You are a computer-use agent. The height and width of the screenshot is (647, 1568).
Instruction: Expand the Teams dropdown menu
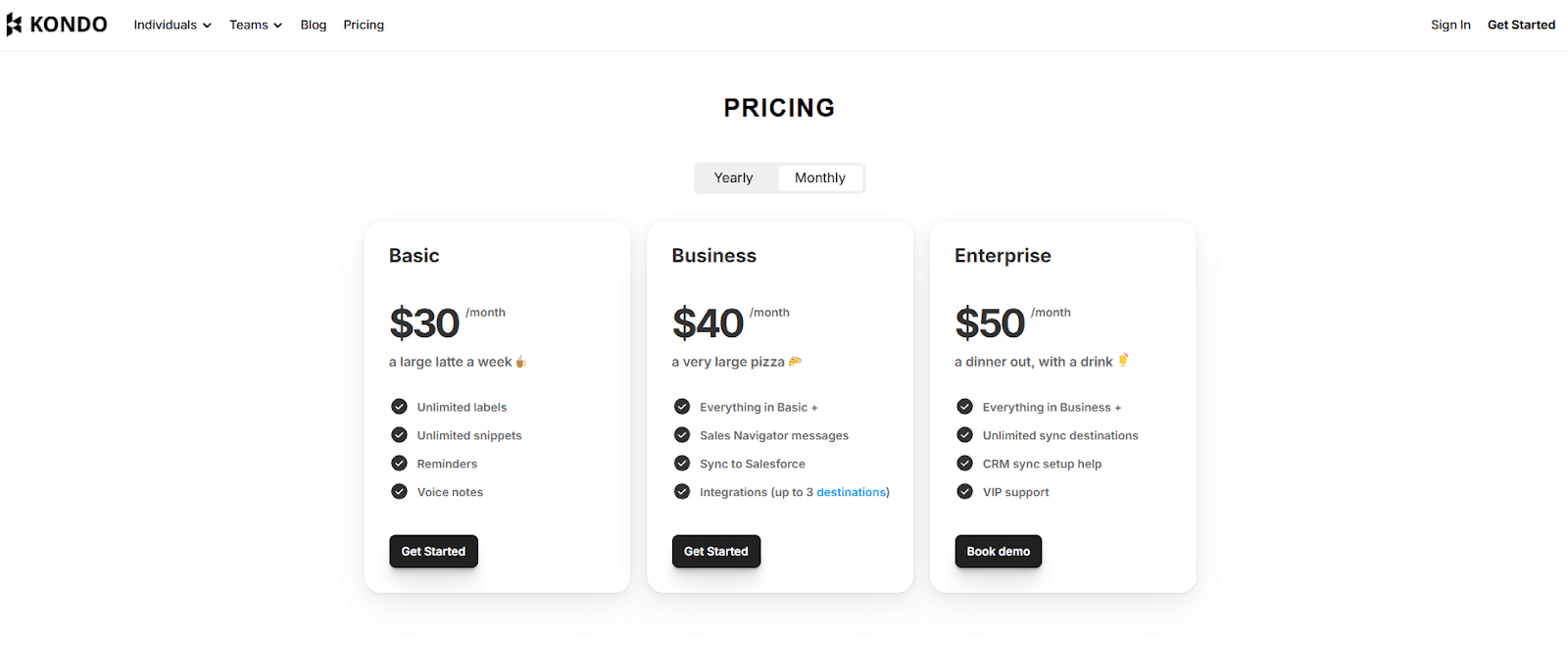tap(255, 25)
